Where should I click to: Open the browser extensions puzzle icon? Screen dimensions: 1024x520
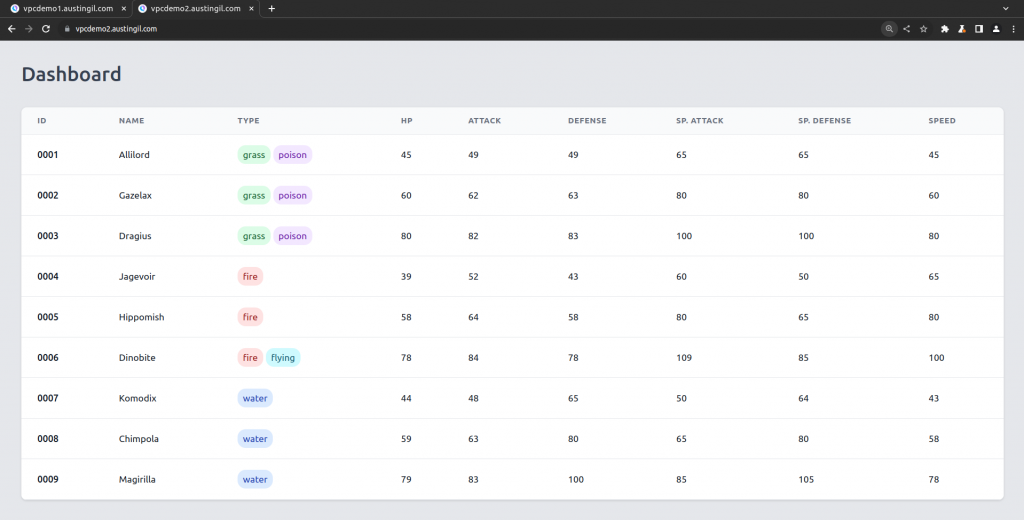(944, 29)
